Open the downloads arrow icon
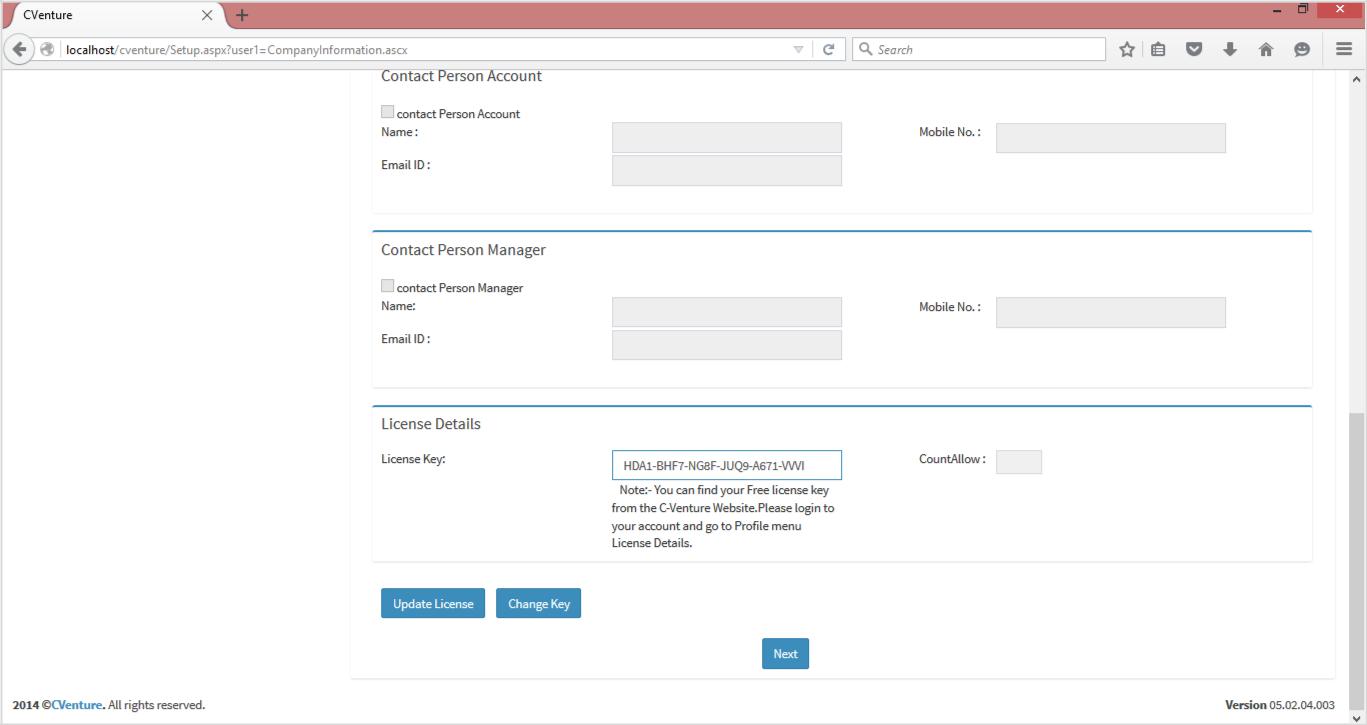 coord(1230,50)
